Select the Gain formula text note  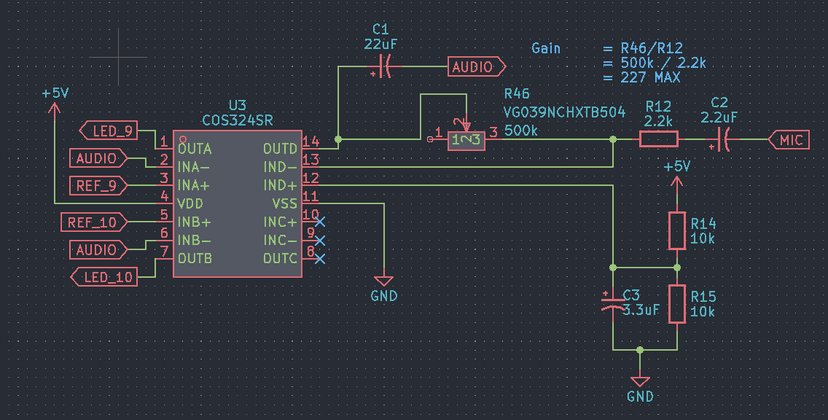click(x=619, y=63)
